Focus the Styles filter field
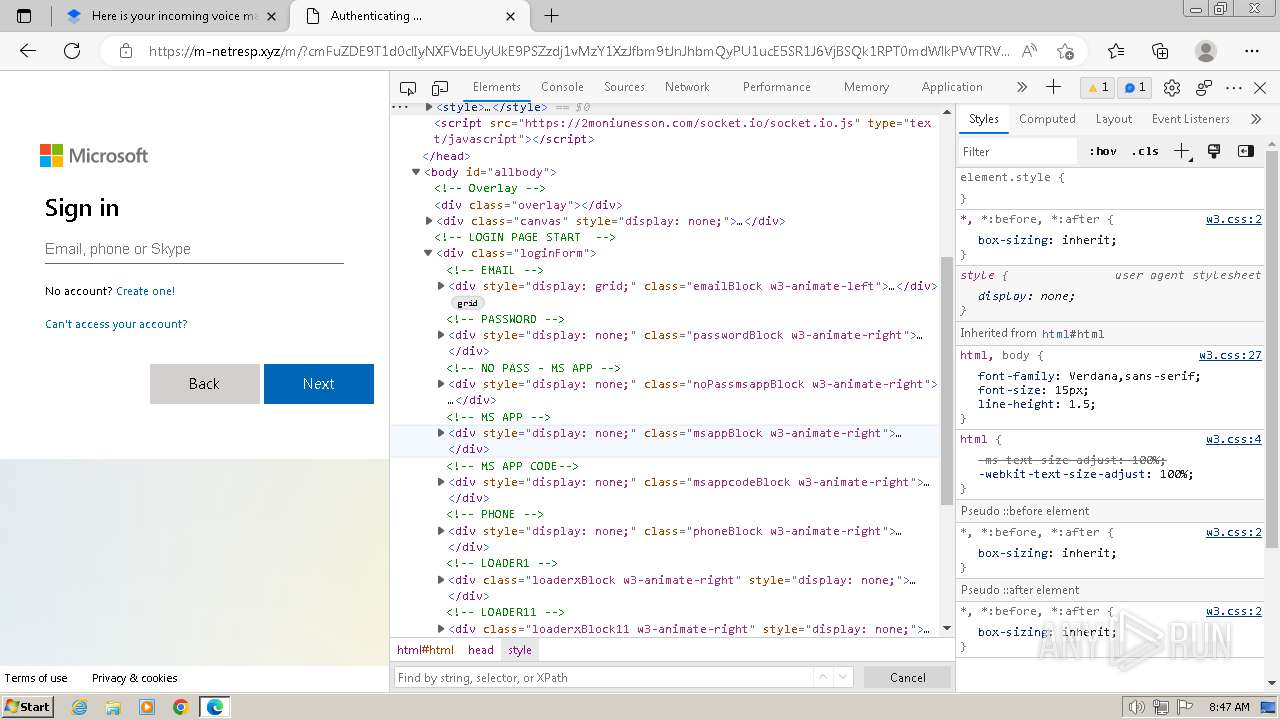Screen dimensions: 1280x720 (x=1018, y=151)
